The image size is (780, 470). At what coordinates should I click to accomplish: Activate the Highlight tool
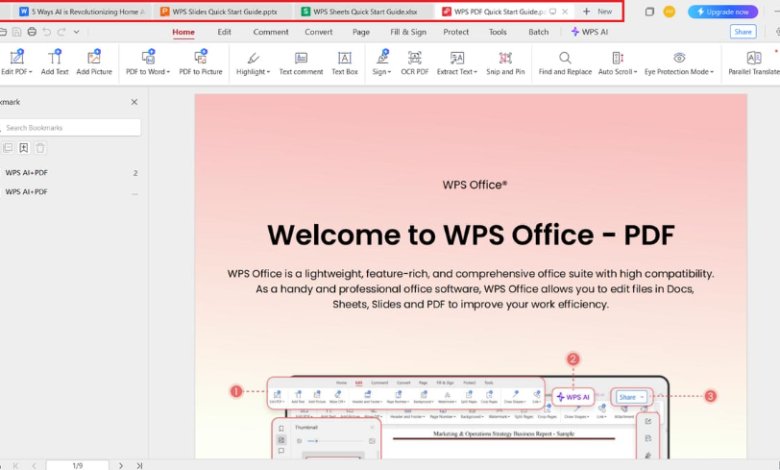tap(253, 62)
